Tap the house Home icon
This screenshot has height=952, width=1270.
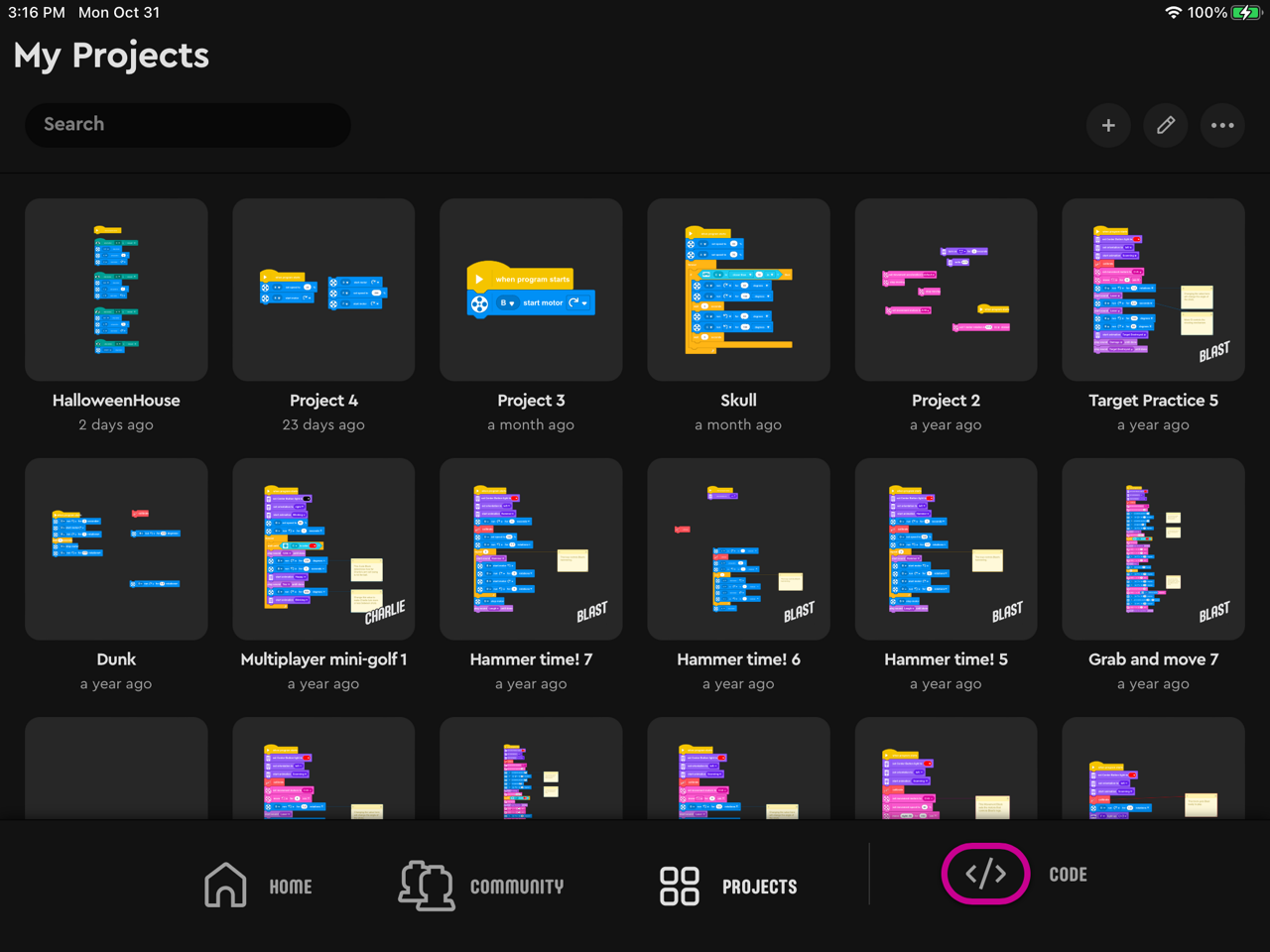(225, 884)
